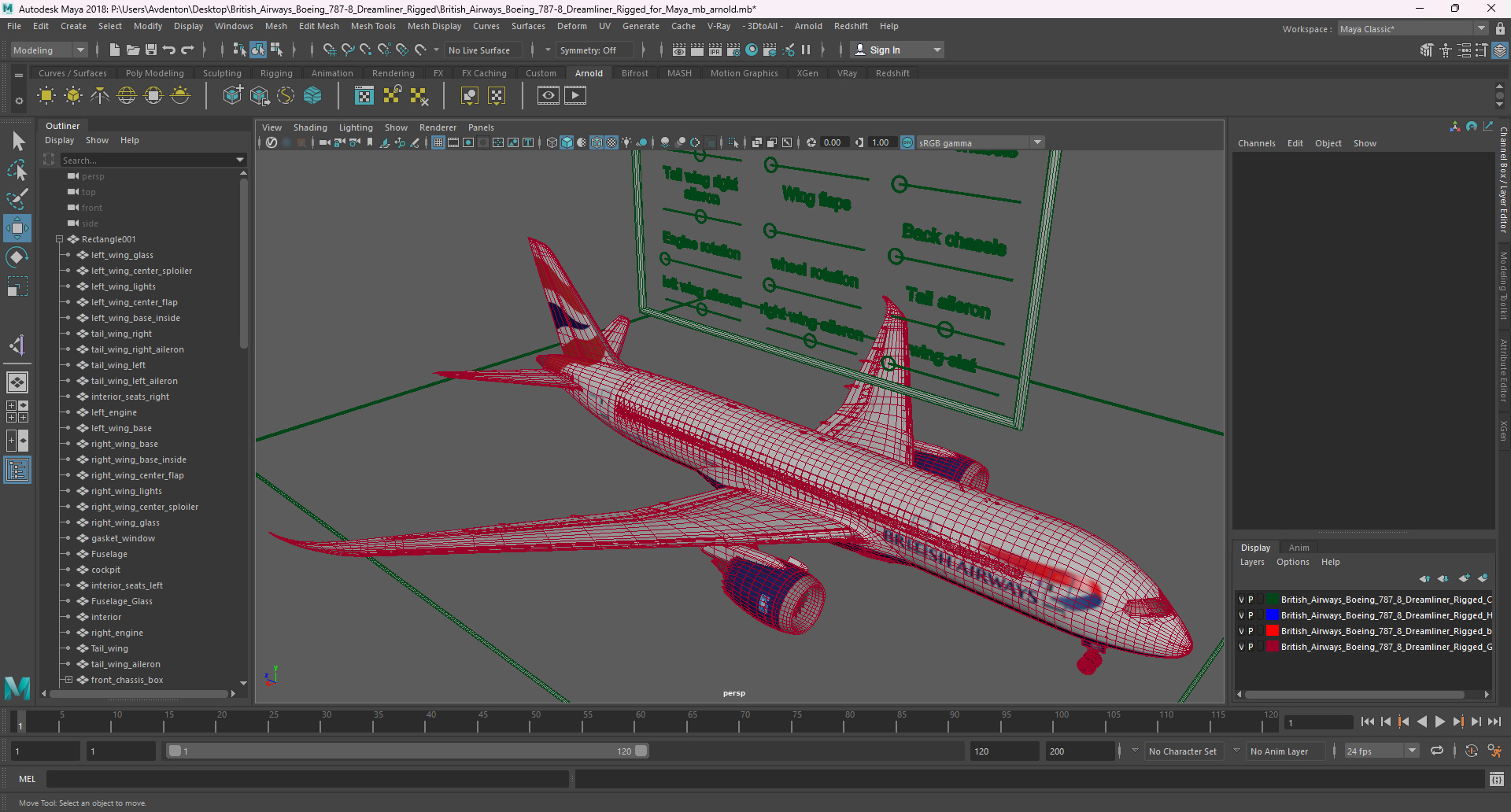Viewport: 1511px width, 812px height.
Task: Open the Workspace Maya Classic dropdown
Action: [x=1413, y=29]
